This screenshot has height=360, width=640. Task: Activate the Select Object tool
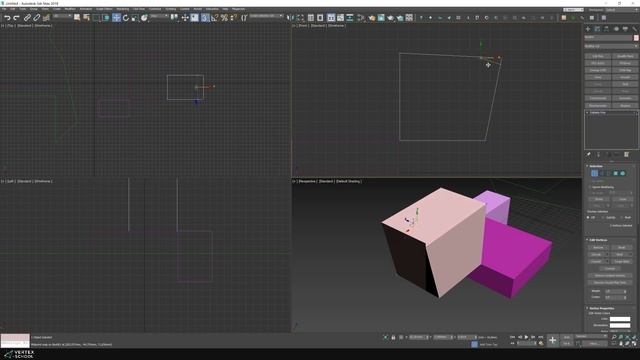pos(77,18)
